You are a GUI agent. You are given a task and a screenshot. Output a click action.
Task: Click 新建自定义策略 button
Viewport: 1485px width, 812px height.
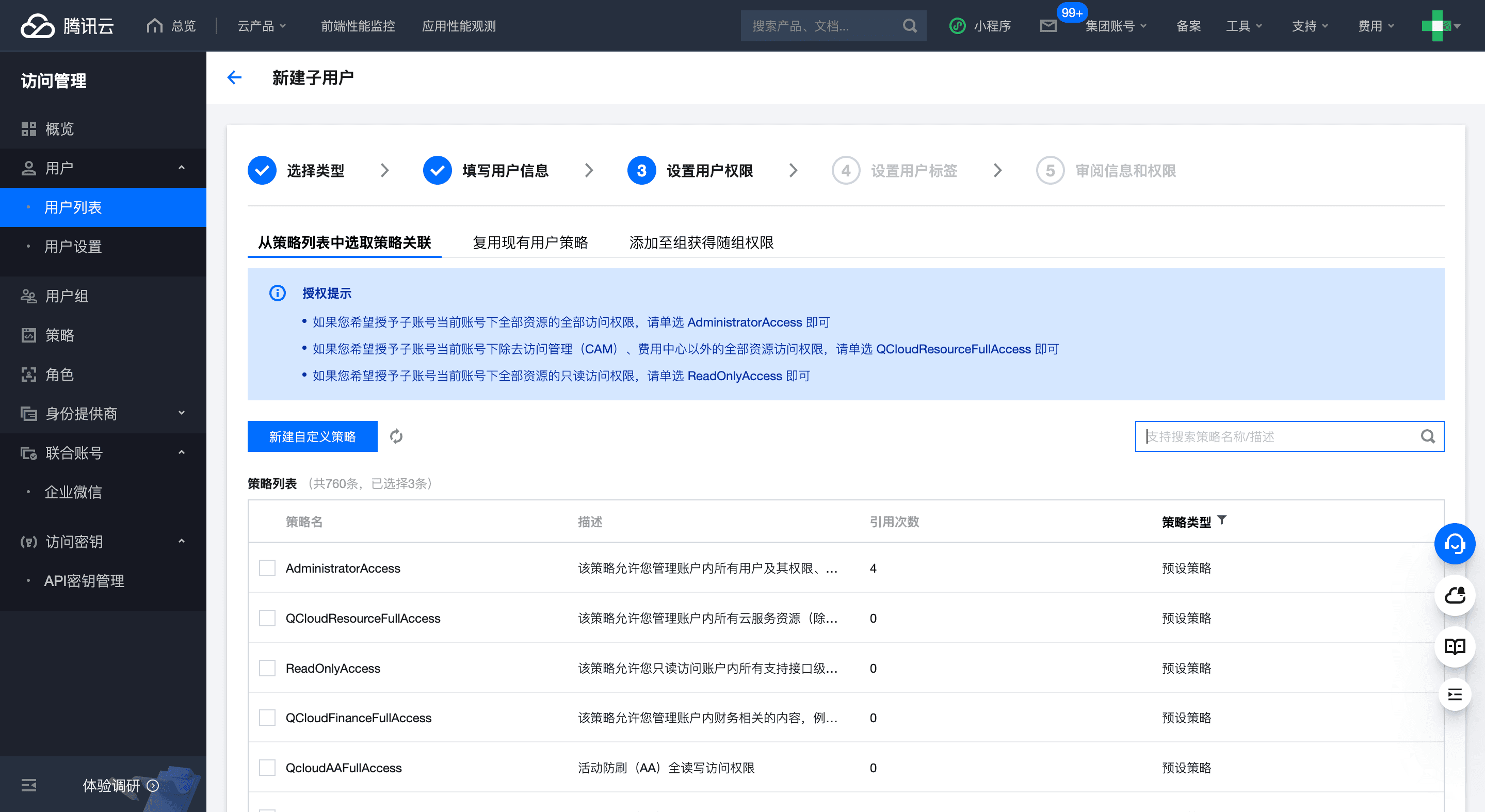click(313, 436)
